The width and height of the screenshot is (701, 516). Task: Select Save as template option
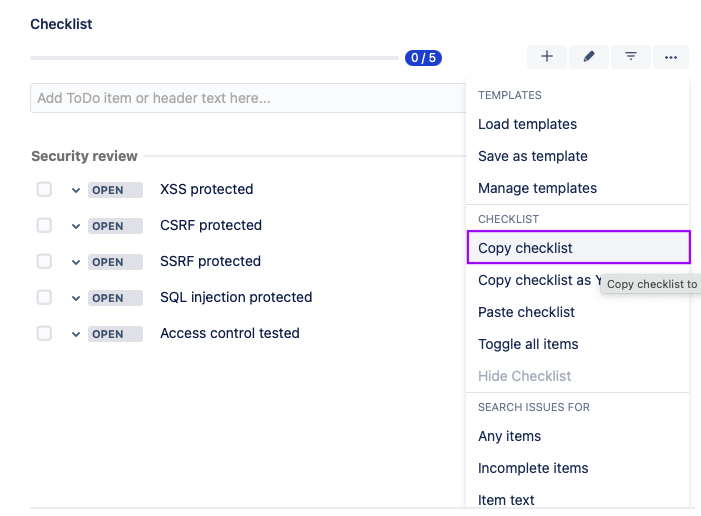click(532, 156)
